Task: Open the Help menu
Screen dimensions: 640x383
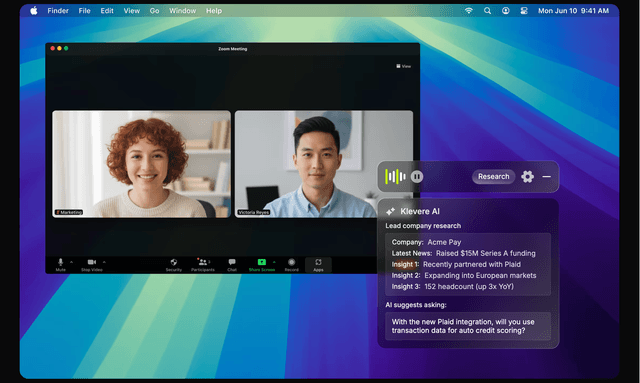Action: coord(214,11)
